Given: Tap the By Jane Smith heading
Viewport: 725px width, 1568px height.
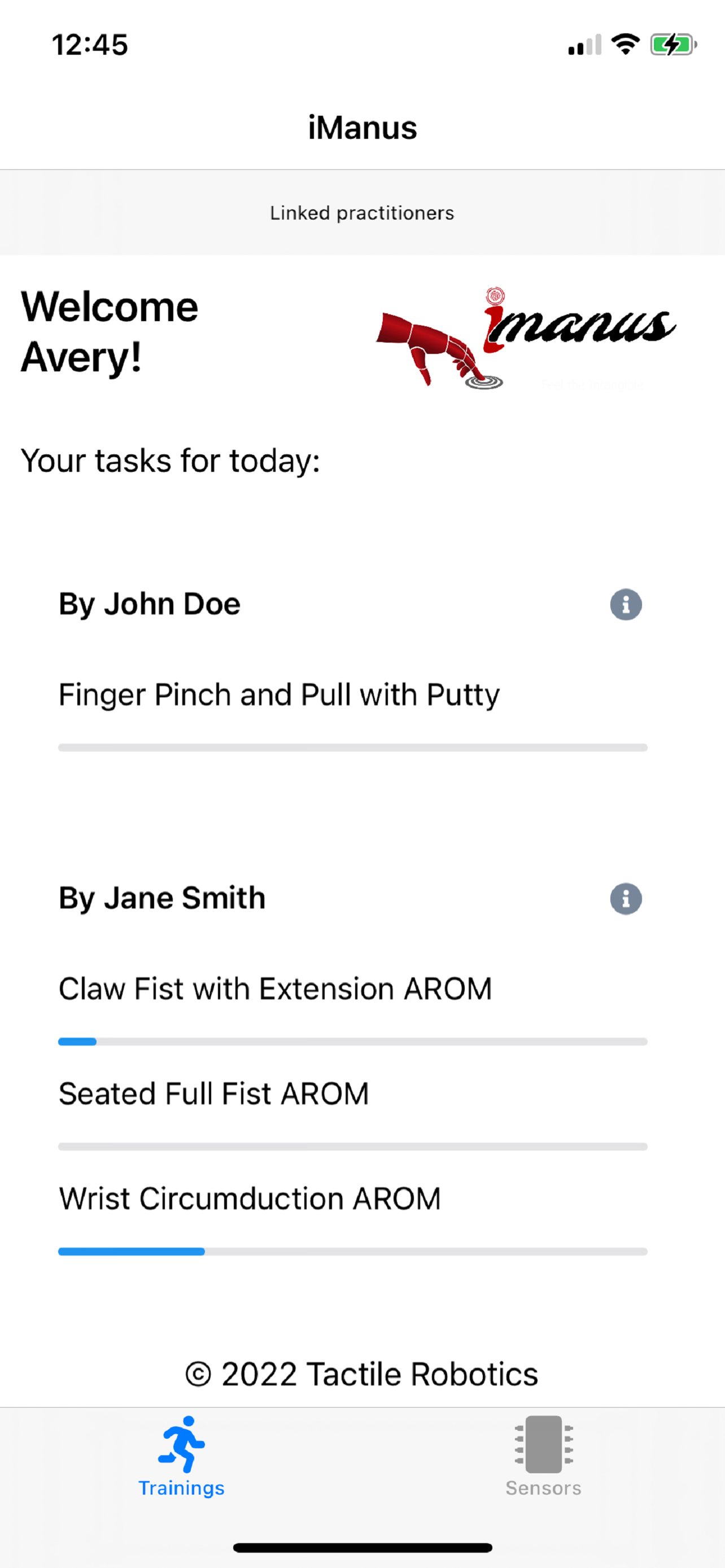Looking at the screenshot, I should [x=162, y=898].
